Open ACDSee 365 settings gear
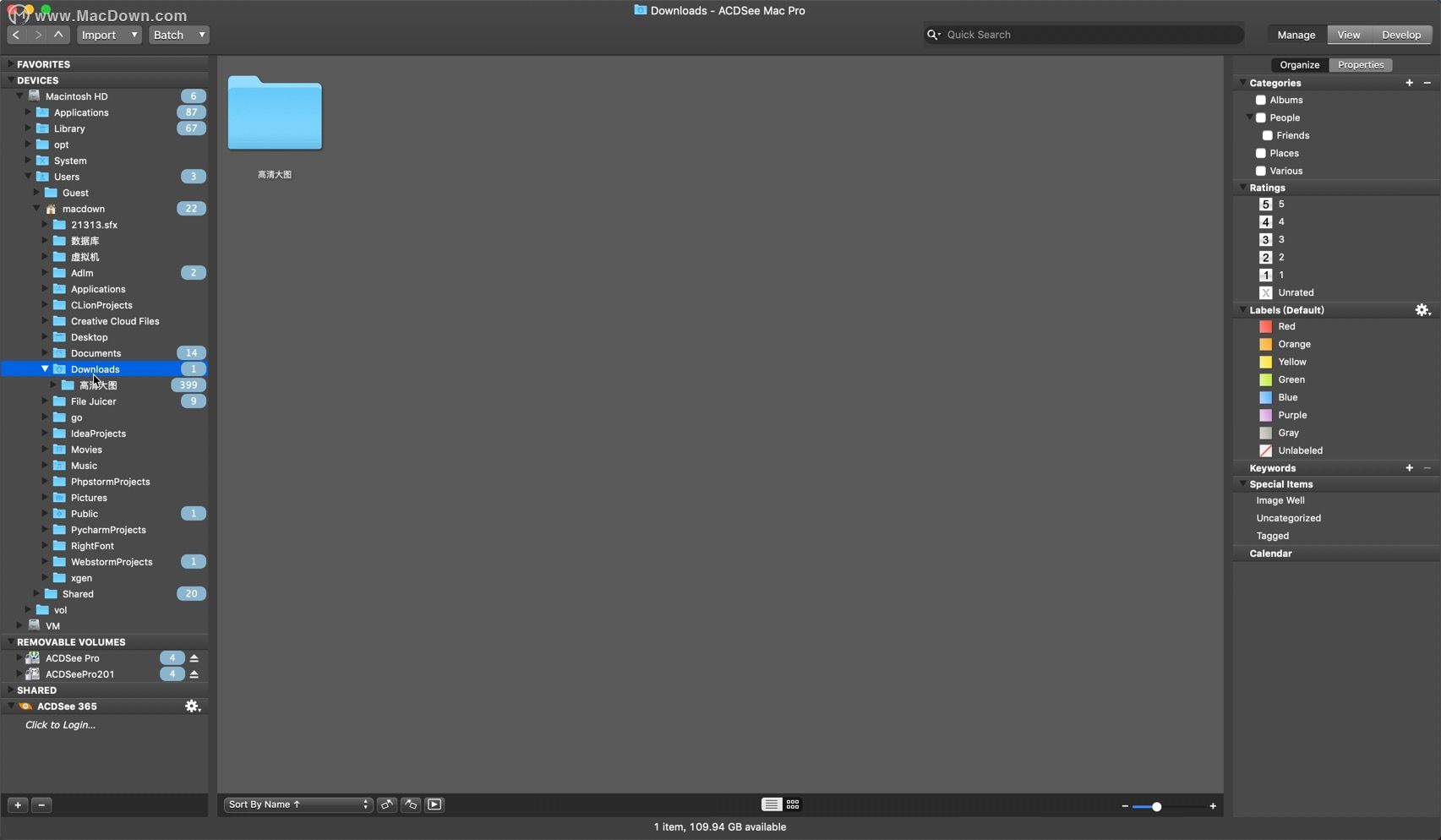 (193, 706)
